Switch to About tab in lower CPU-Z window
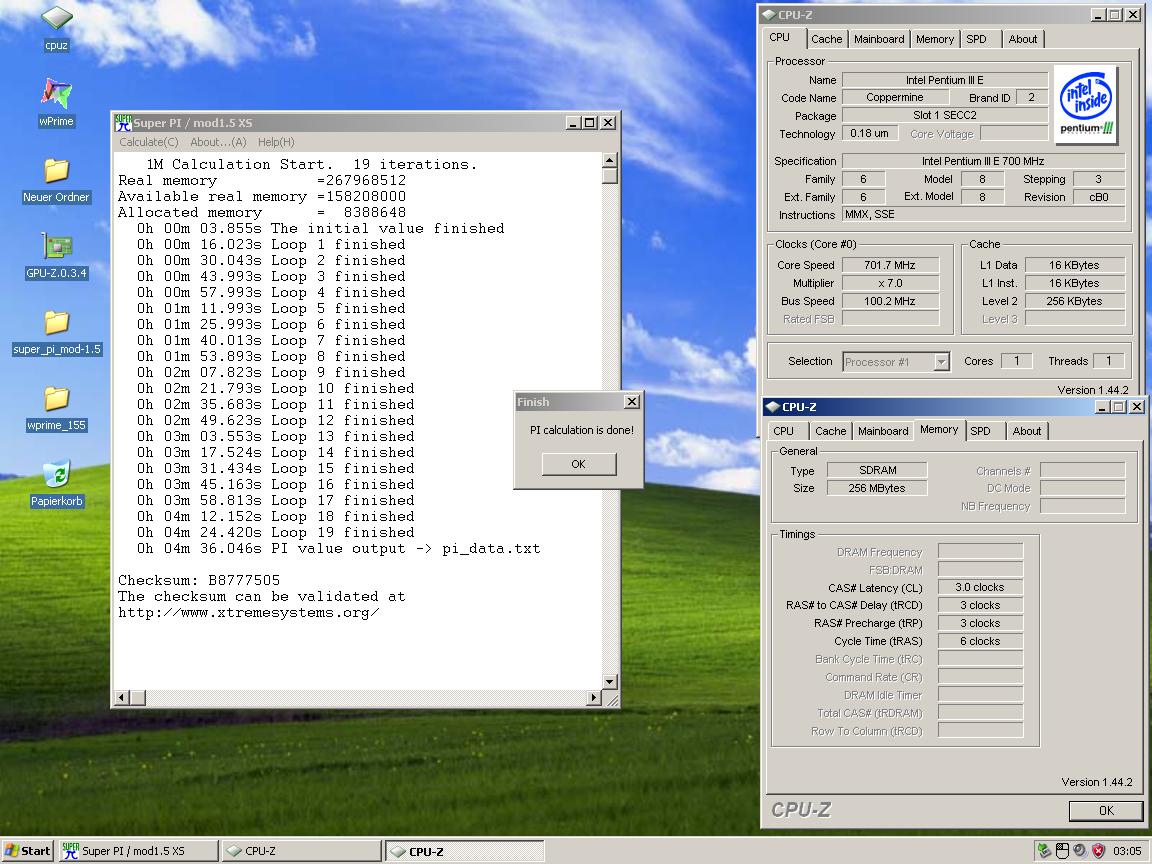This screenshot has height=864, width=1152. click(1026, 431)
